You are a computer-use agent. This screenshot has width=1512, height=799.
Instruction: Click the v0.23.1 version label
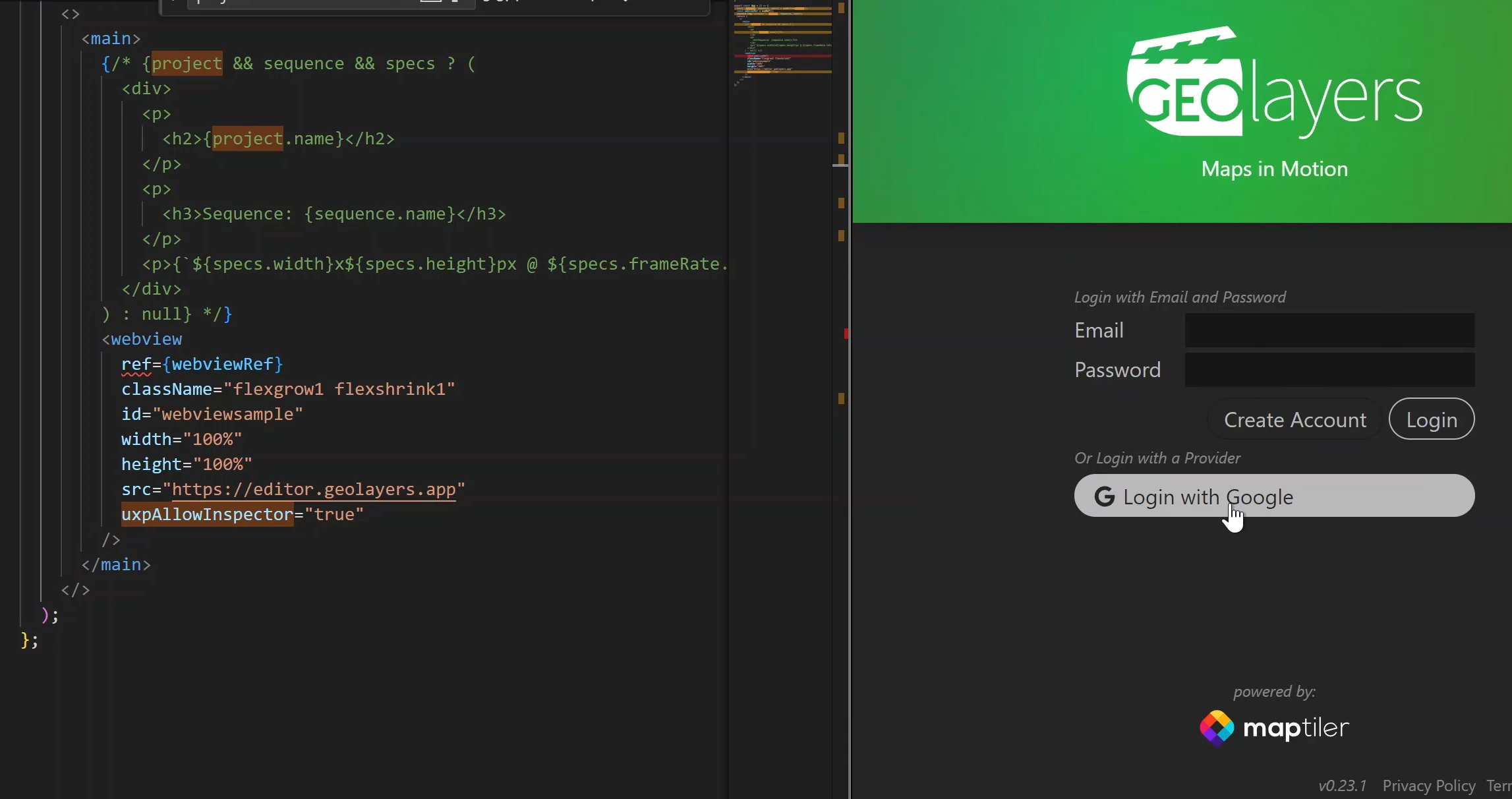pyautogui.click(x=1342, y=786)
